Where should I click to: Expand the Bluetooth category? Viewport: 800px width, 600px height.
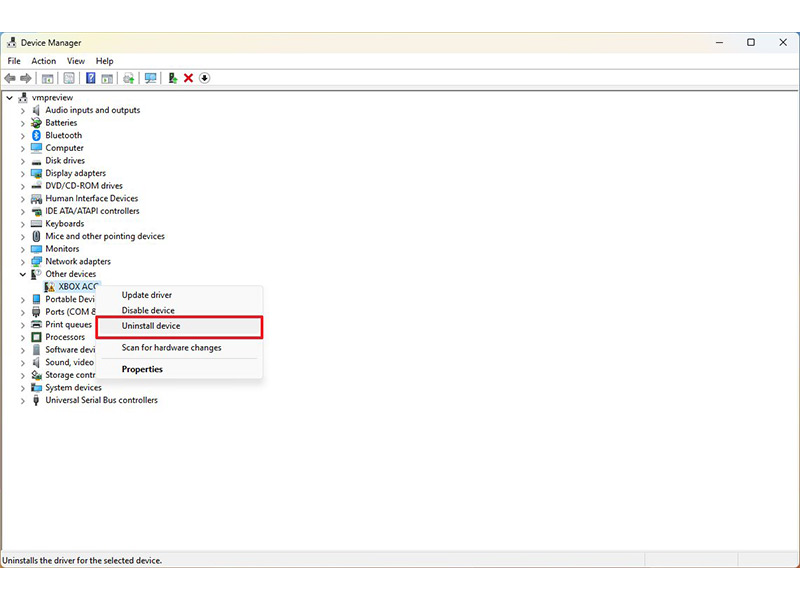[22, 136]
